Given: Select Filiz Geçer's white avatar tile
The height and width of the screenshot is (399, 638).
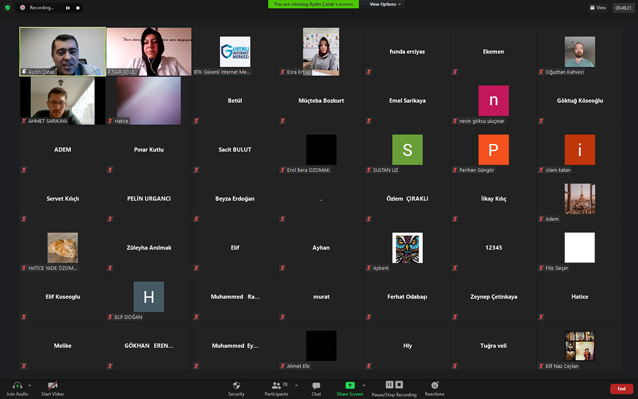Looking at the screenshot, I should pyautogui.click(x=580, y=248).
